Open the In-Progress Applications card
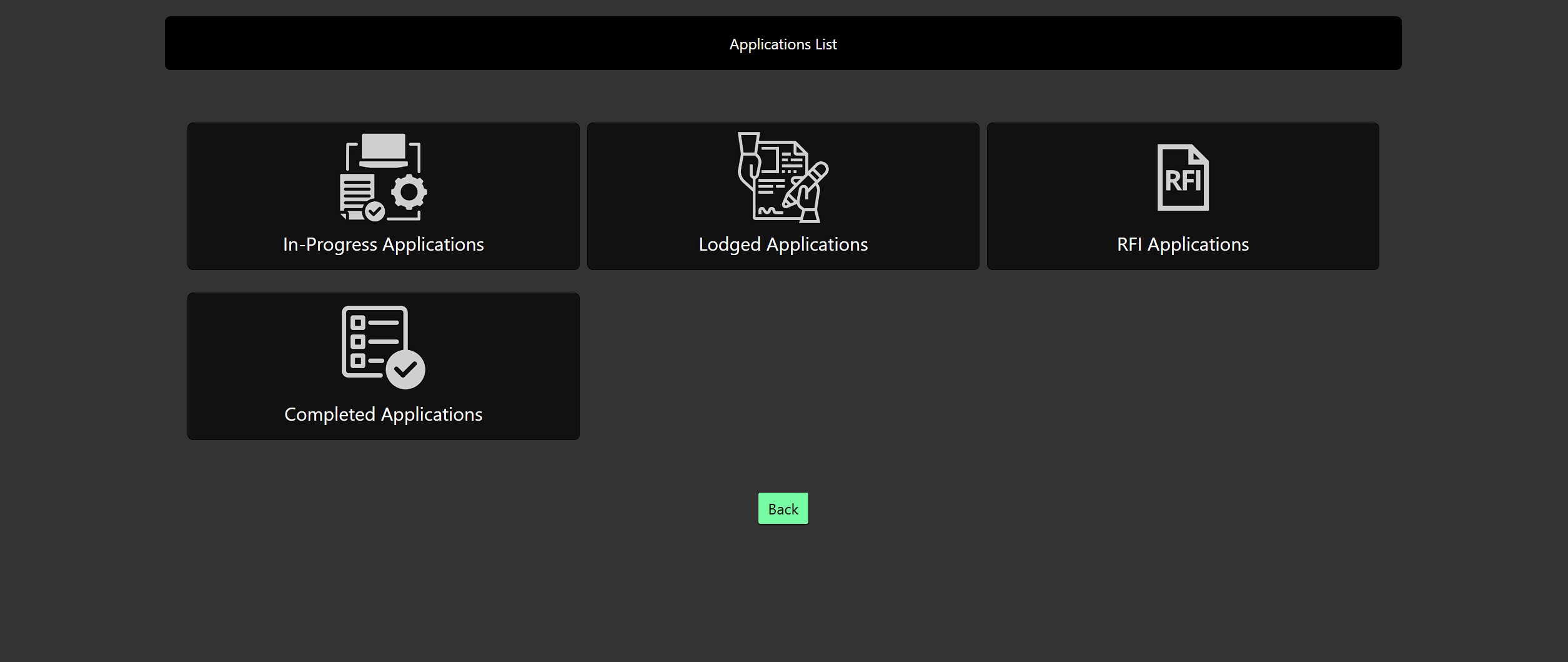This screenshot has width=1568, height=662. coord(382,196)
